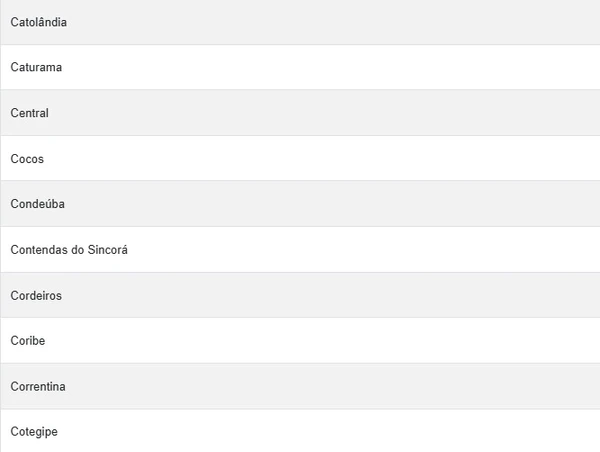Image resolution: width=600 pixels, height=452 pixels.
Task: Select the Cotegipe entry
Action: pyautogui.click(x=300, y=431)
